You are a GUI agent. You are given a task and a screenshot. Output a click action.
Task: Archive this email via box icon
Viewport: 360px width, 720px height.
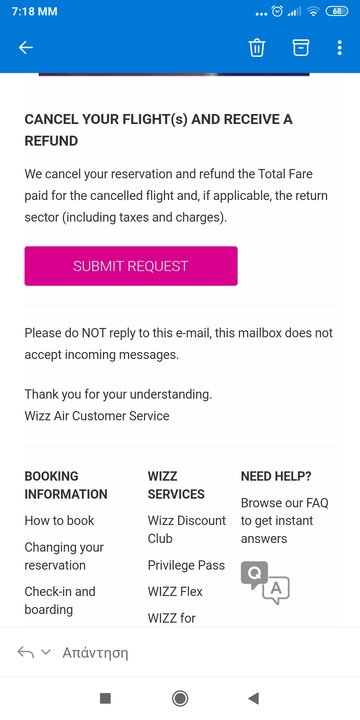coord(301,47)
